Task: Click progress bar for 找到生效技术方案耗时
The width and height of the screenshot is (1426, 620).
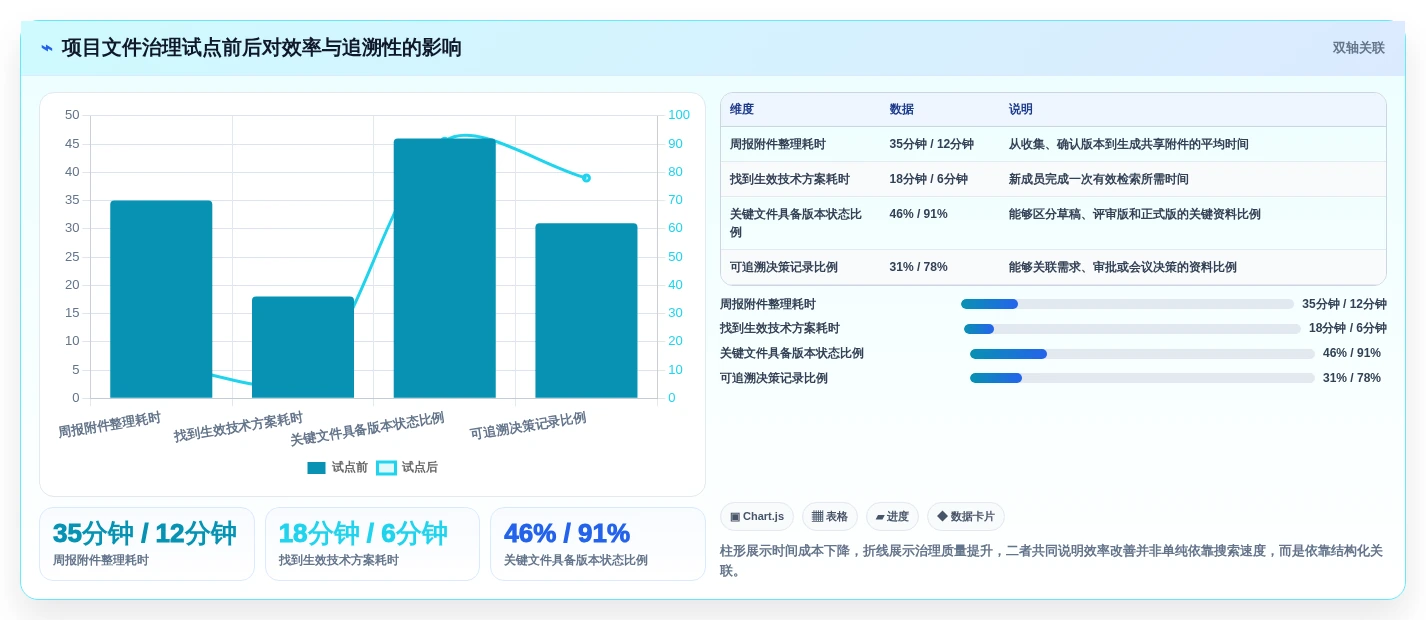Action: [1132, 329]
